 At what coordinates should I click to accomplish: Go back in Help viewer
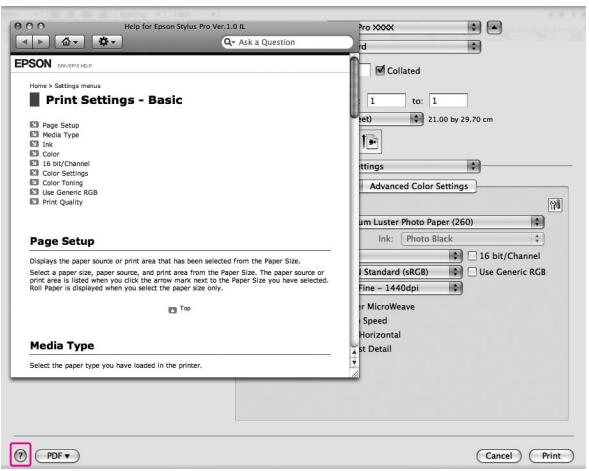coord(24,42)
